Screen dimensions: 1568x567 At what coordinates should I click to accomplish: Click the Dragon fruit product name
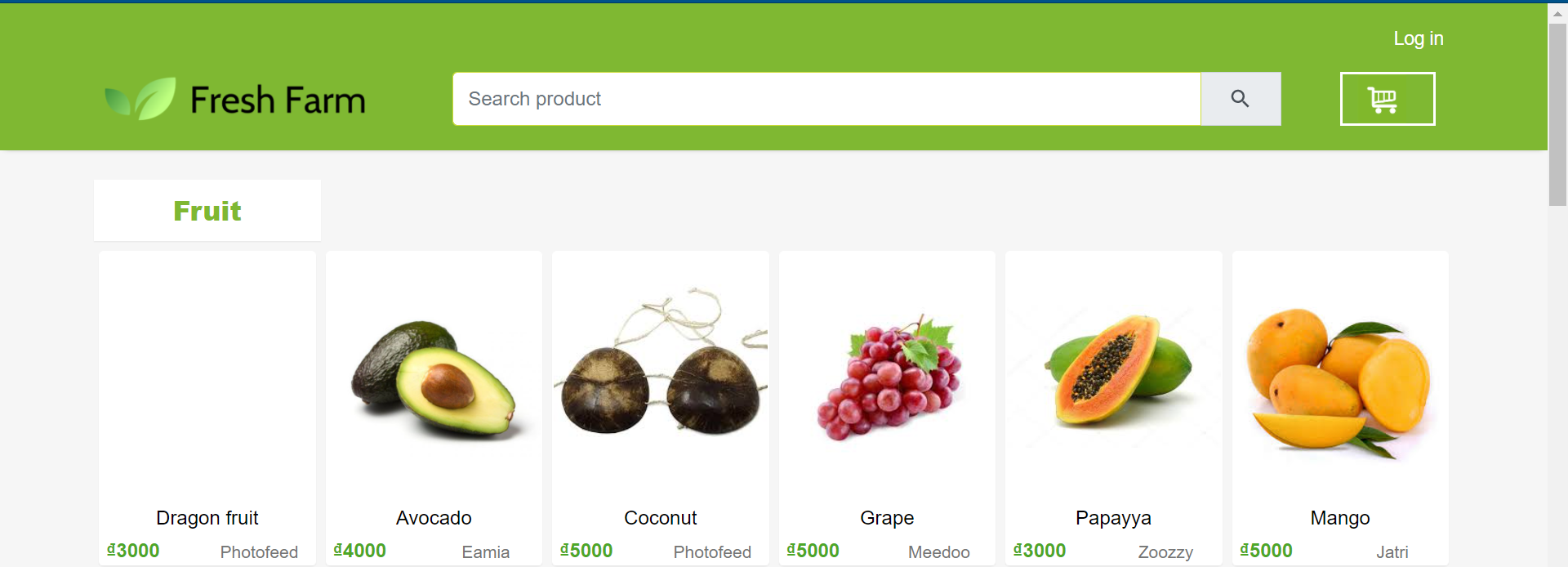pos(207,518)
